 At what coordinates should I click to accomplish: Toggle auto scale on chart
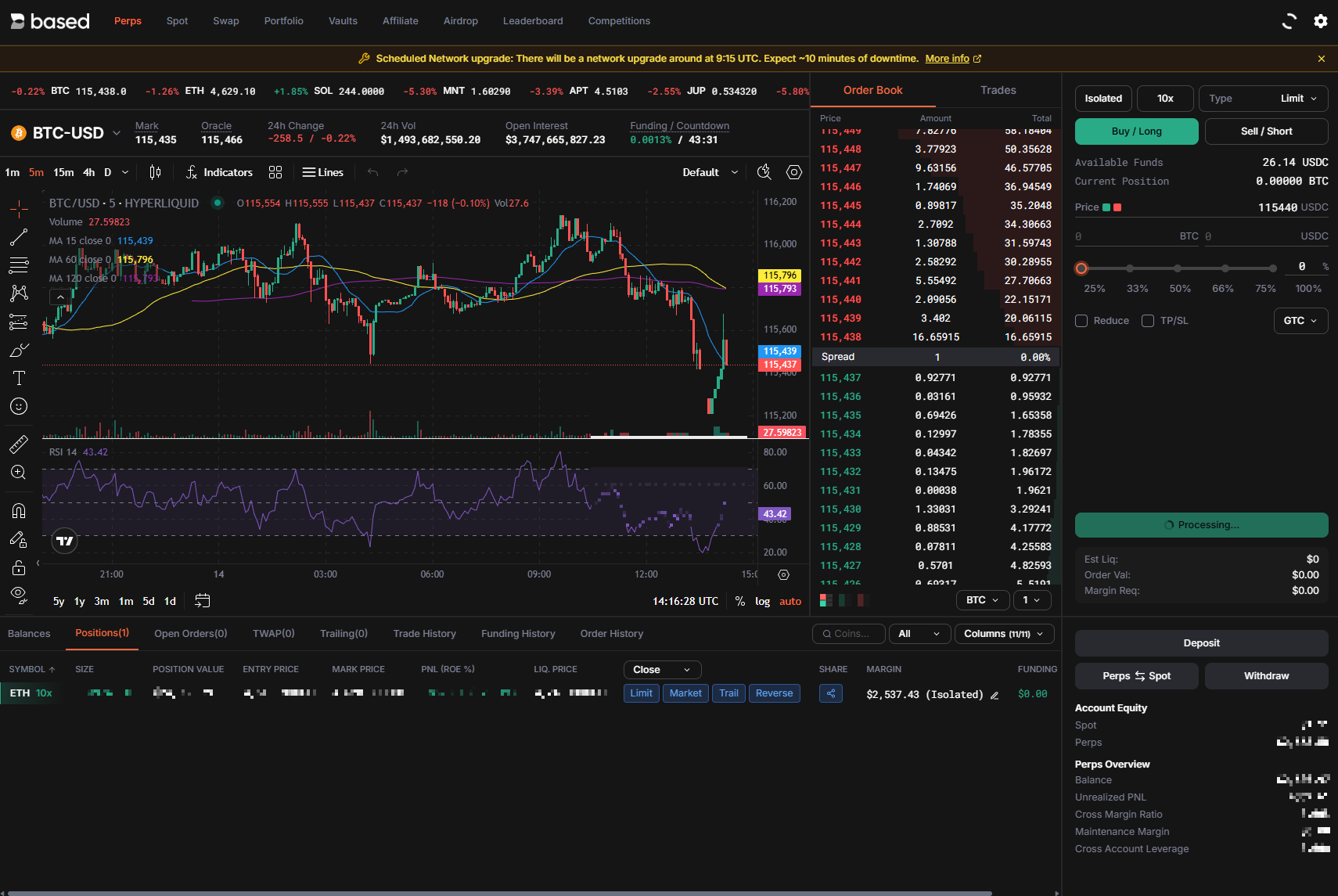click(790, 601)
